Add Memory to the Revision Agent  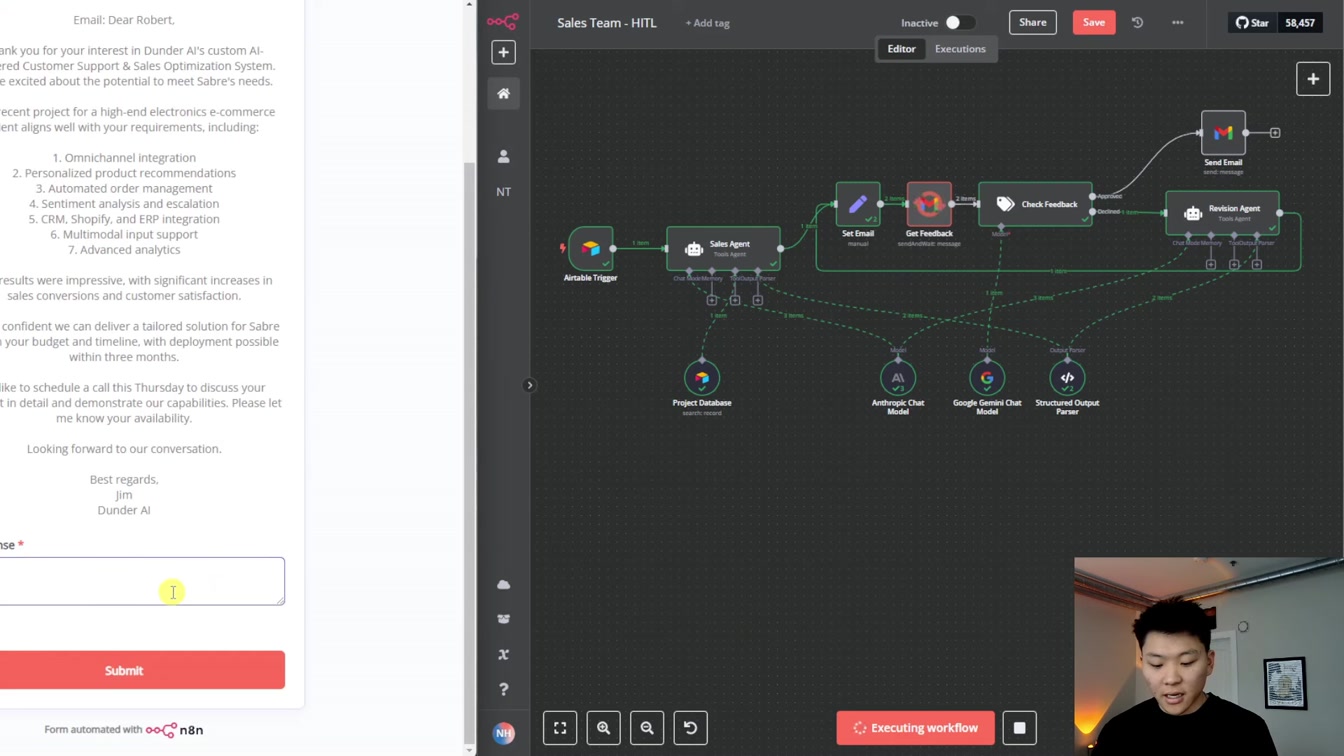[1211, 265]
